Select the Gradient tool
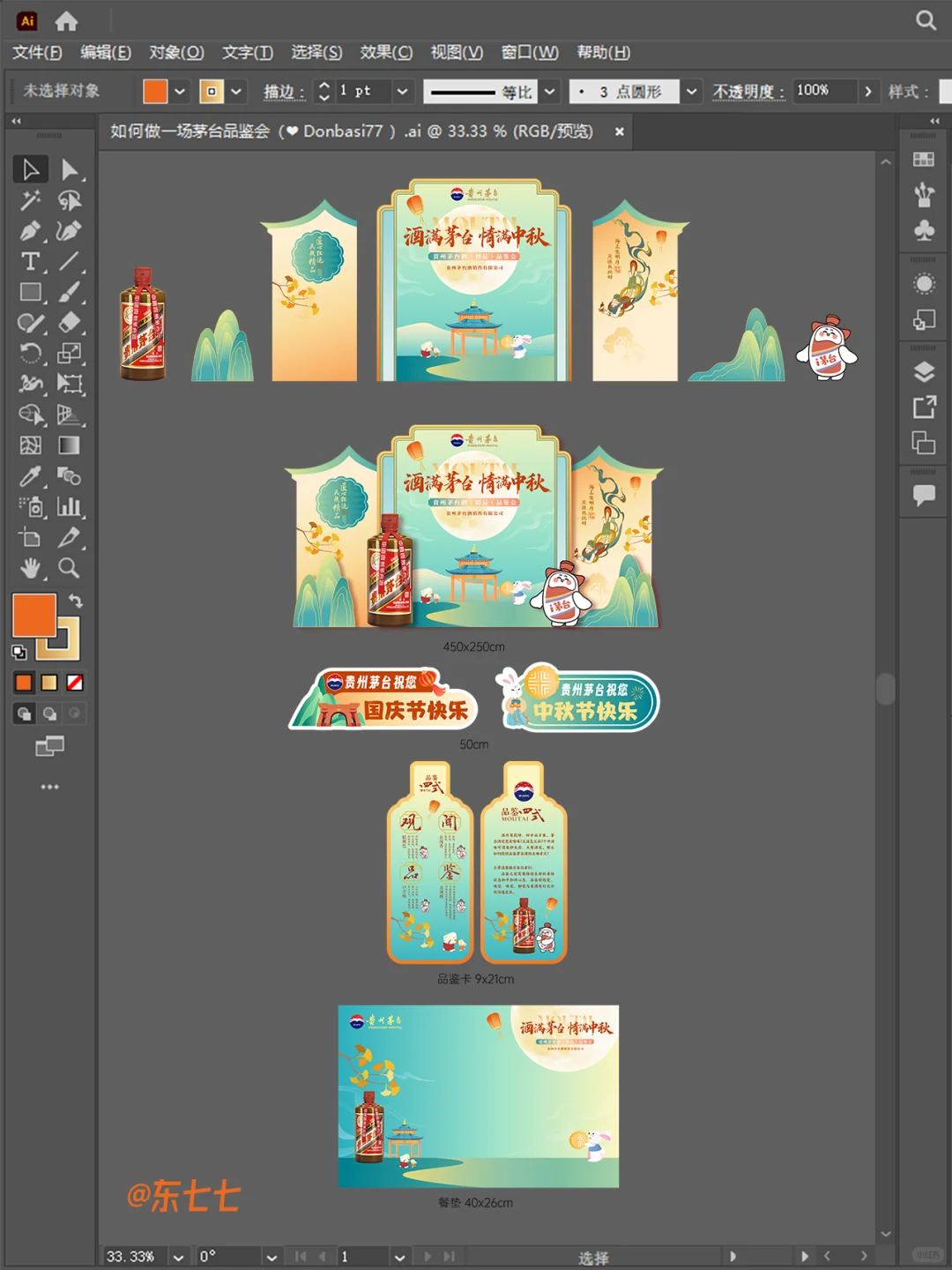952x1270 pixels. (x=69, y=445)
